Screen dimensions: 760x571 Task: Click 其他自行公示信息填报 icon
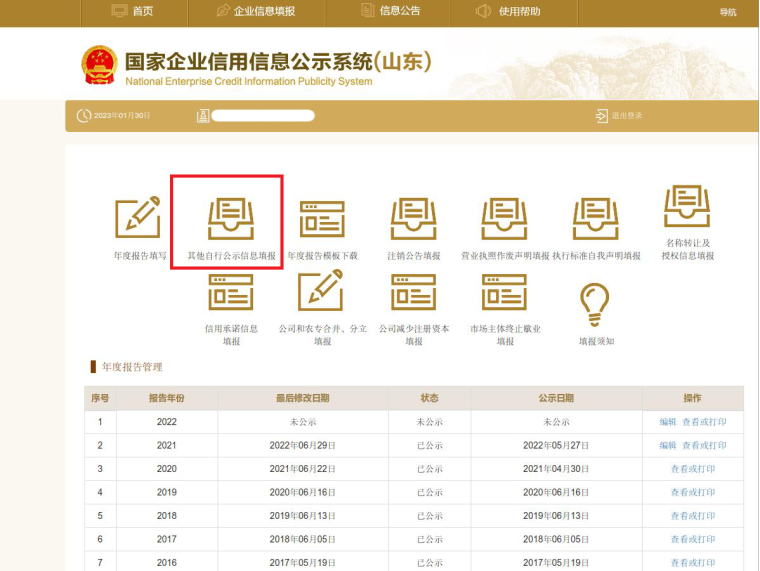tap(230, 219)
